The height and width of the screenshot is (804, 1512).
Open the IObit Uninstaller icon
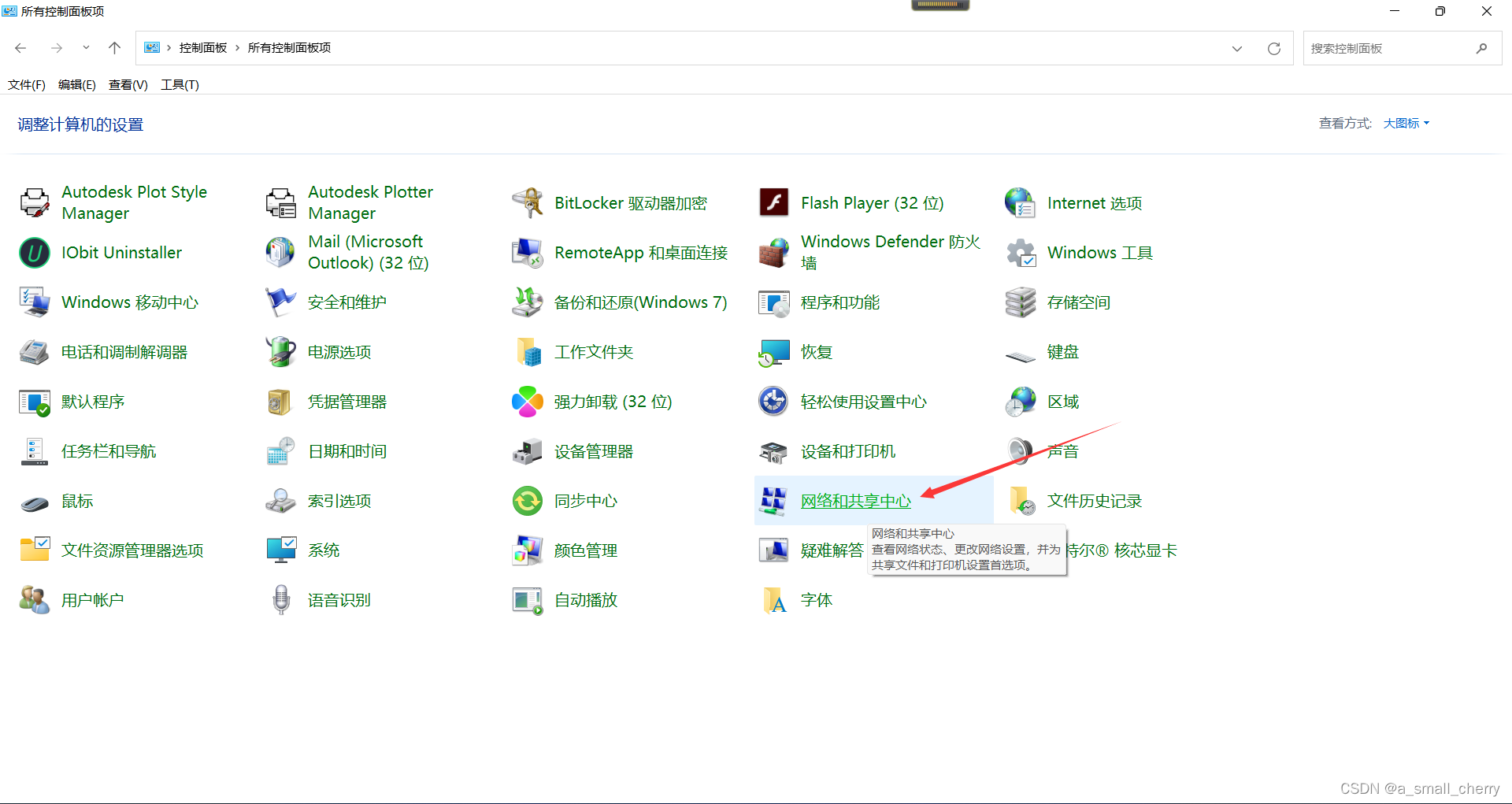pyautogui.click(x=35, y=253)
